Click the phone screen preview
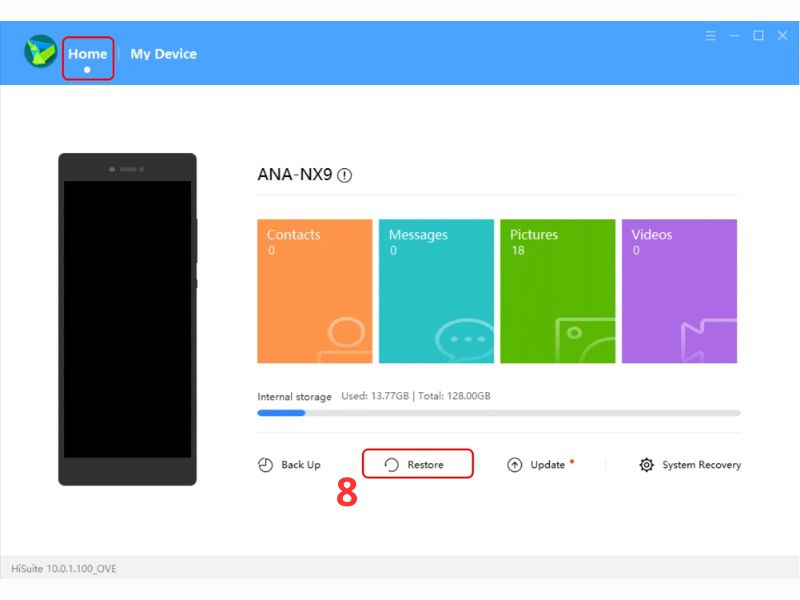The width and height of the screenshot is (800, 600). (x=128, y=319)
